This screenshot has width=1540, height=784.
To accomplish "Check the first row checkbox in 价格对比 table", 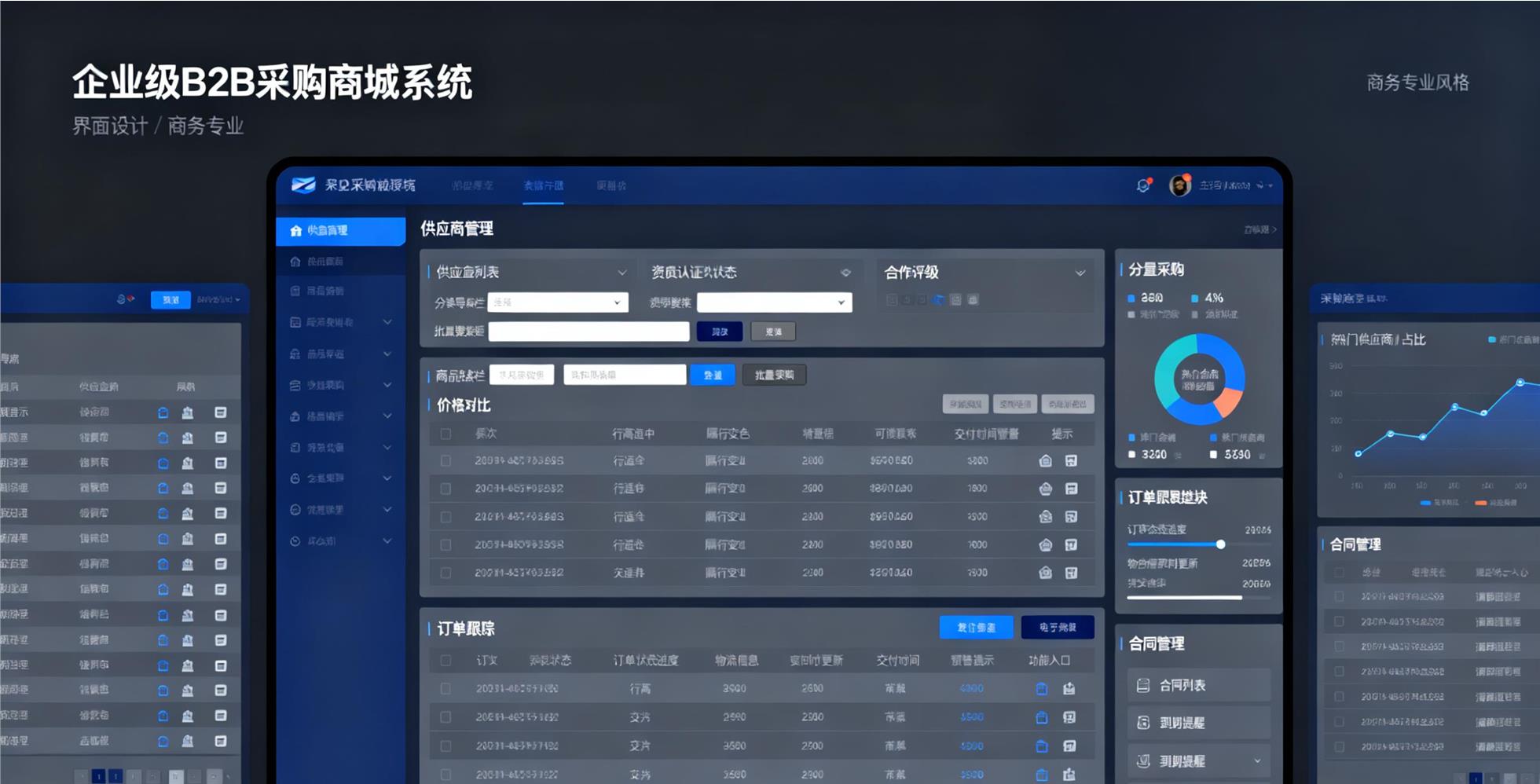I will coord(445,461).
